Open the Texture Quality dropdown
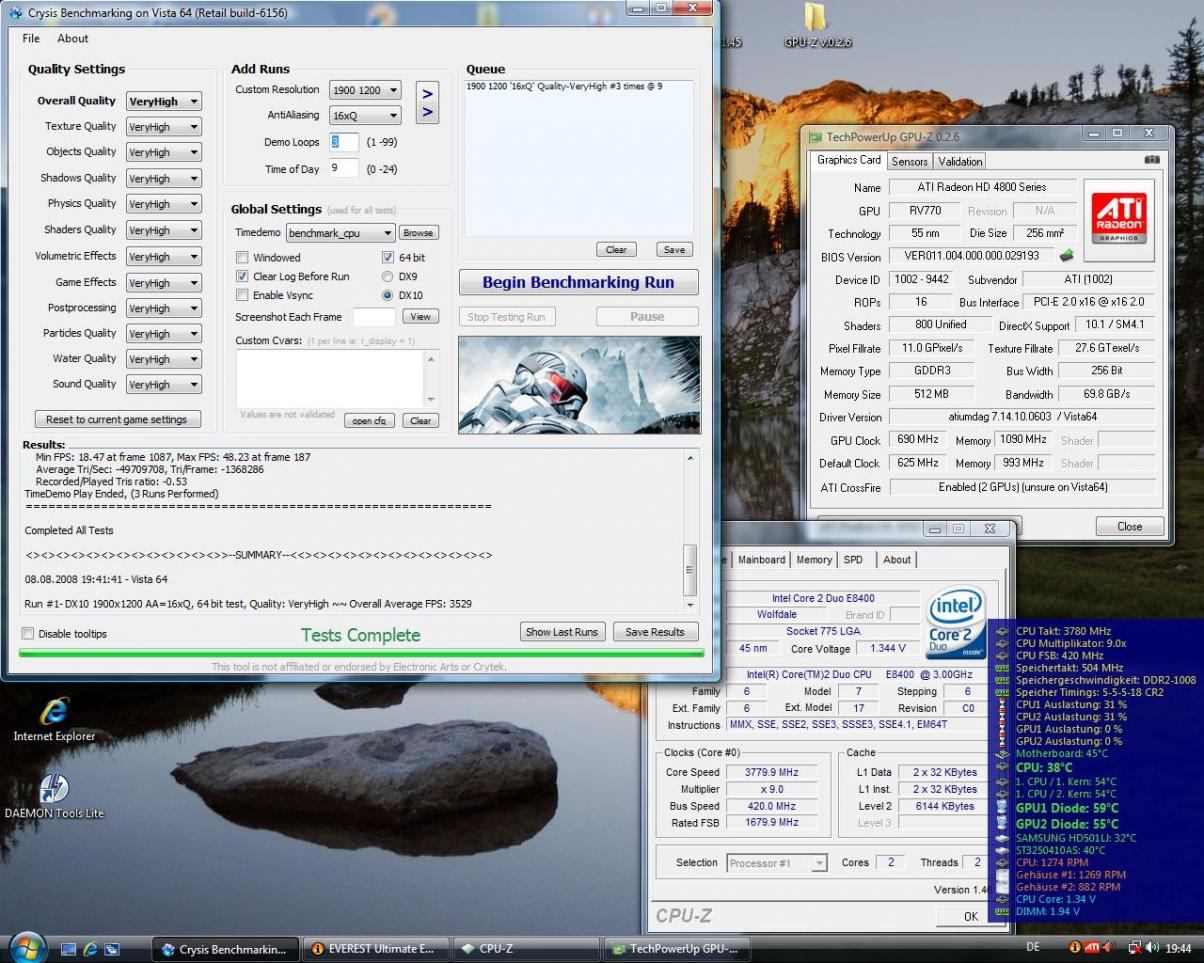The width and height of the screenshot is (1204, 963). (163, 127)
